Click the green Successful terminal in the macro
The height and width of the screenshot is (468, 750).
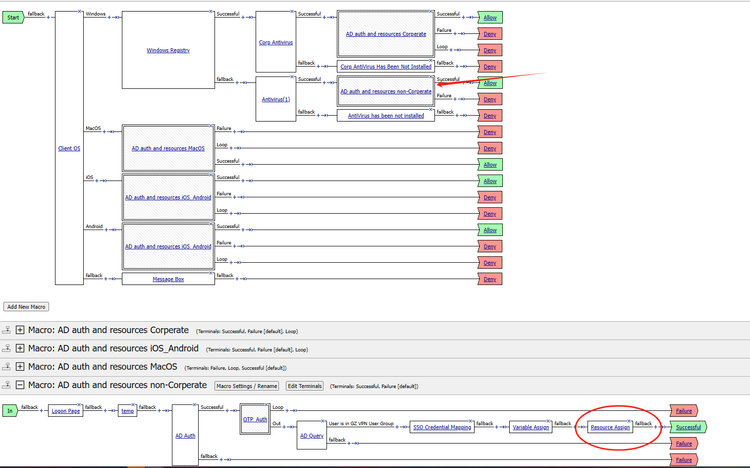pos(687,427)
